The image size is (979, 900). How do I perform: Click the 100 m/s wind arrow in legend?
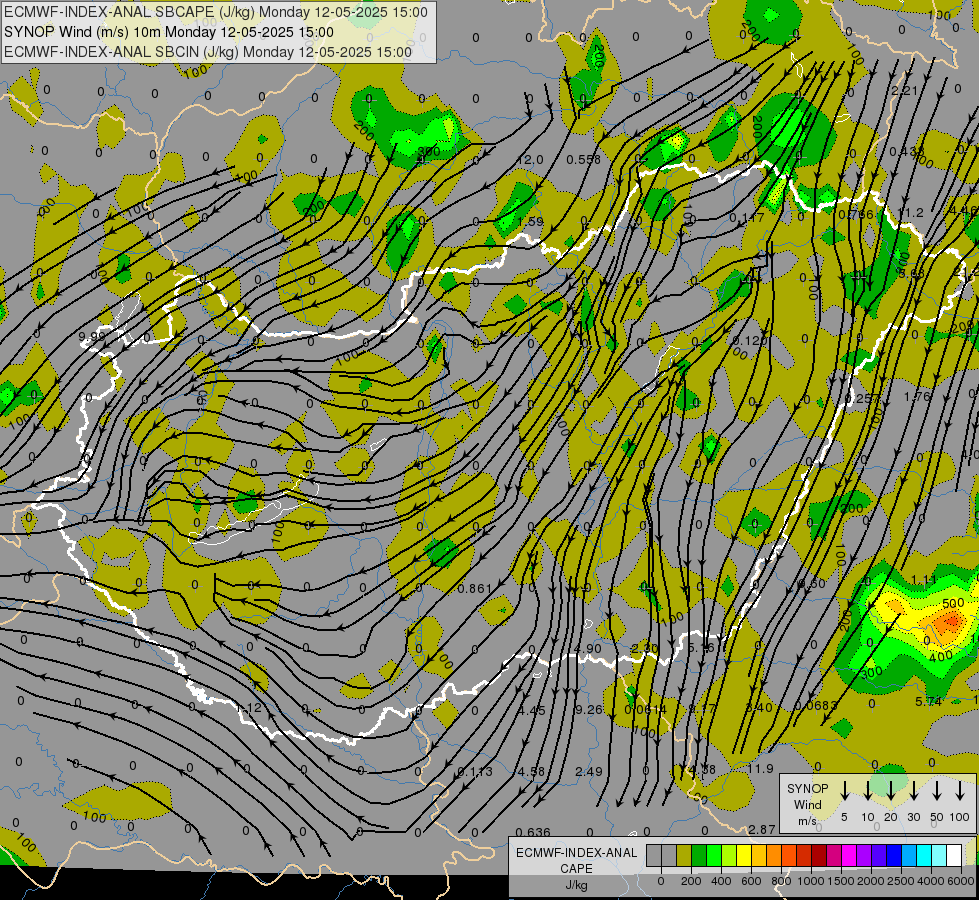click(960, 791)
